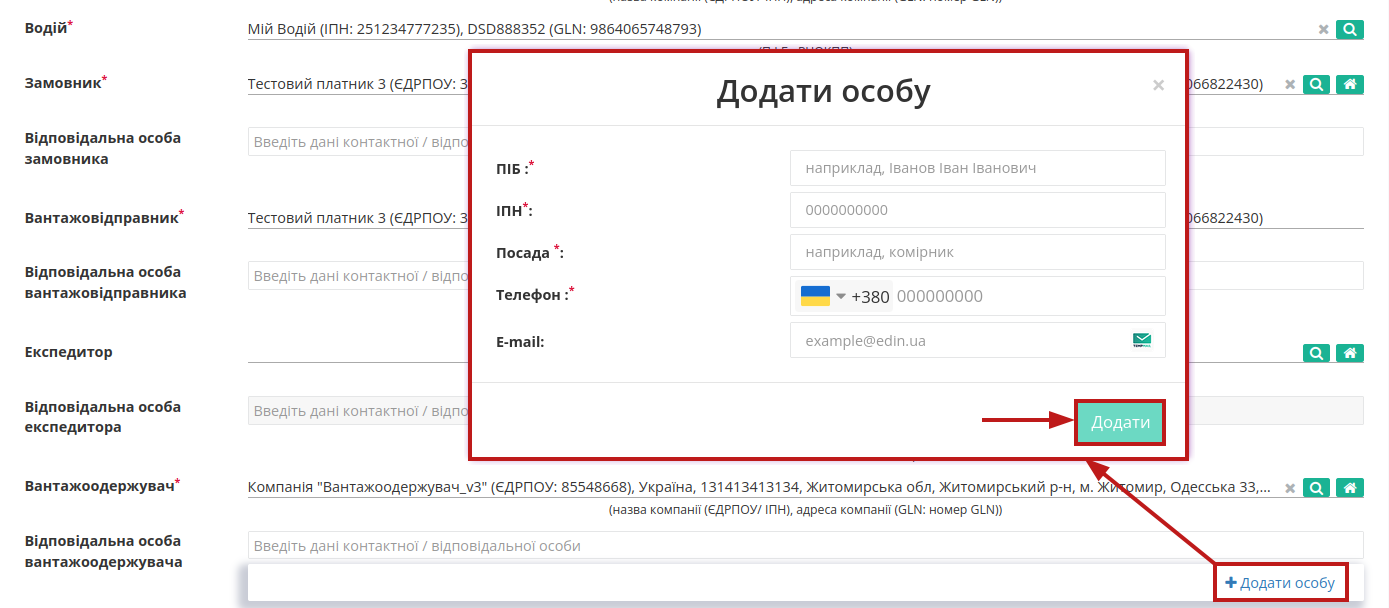This screenshot has width=1389, height=608.
Task: Search for a driver in Водій row
Action: pyautogui.click(x=1350, y=30)
